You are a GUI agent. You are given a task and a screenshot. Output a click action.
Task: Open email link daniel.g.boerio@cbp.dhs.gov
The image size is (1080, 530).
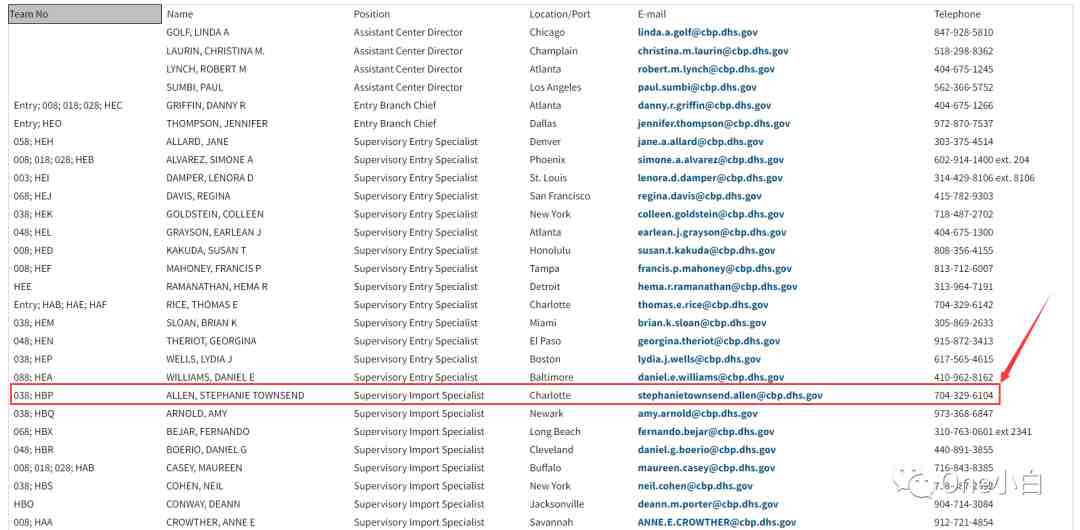click(x=707, y=449)
